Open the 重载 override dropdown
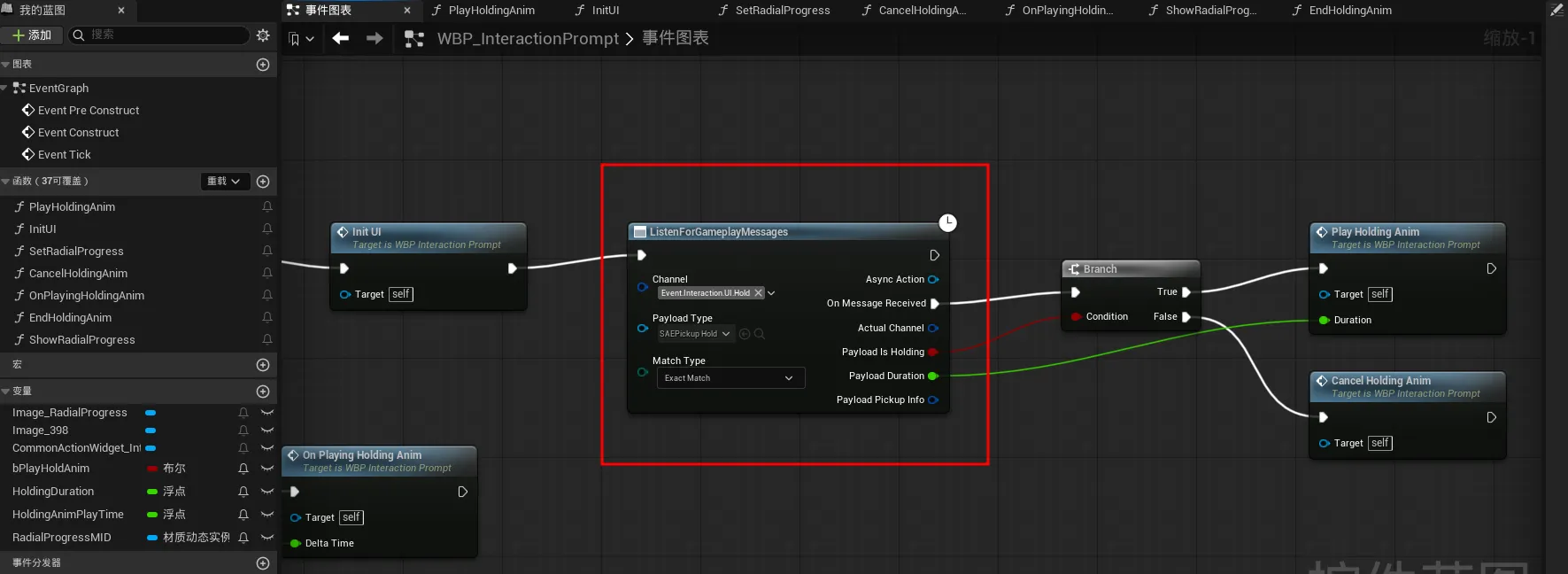 (x=224, y=182)
